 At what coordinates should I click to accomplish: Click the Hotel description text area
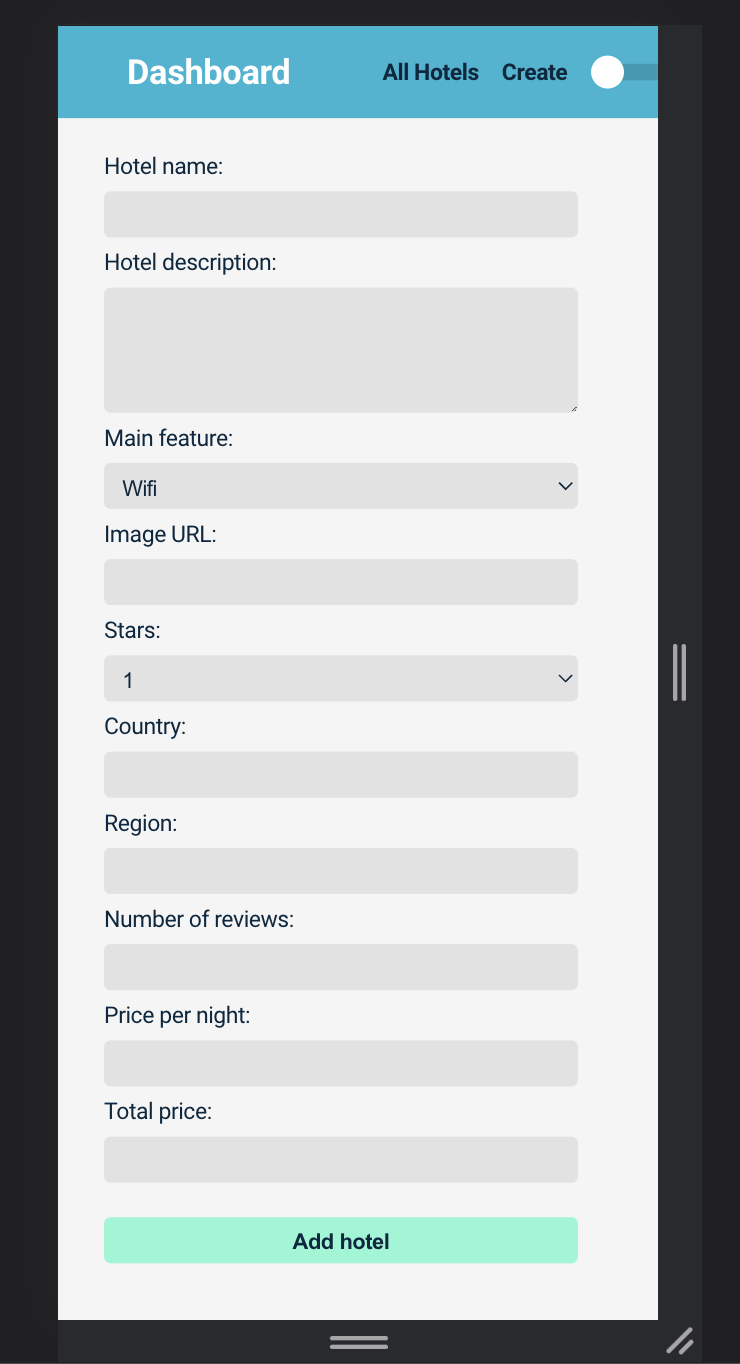point(340,349)
